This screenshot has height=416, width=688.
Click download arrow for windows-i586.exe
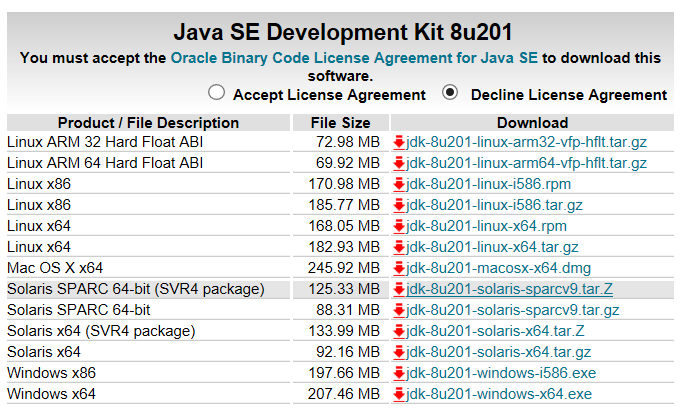point(399,373)
